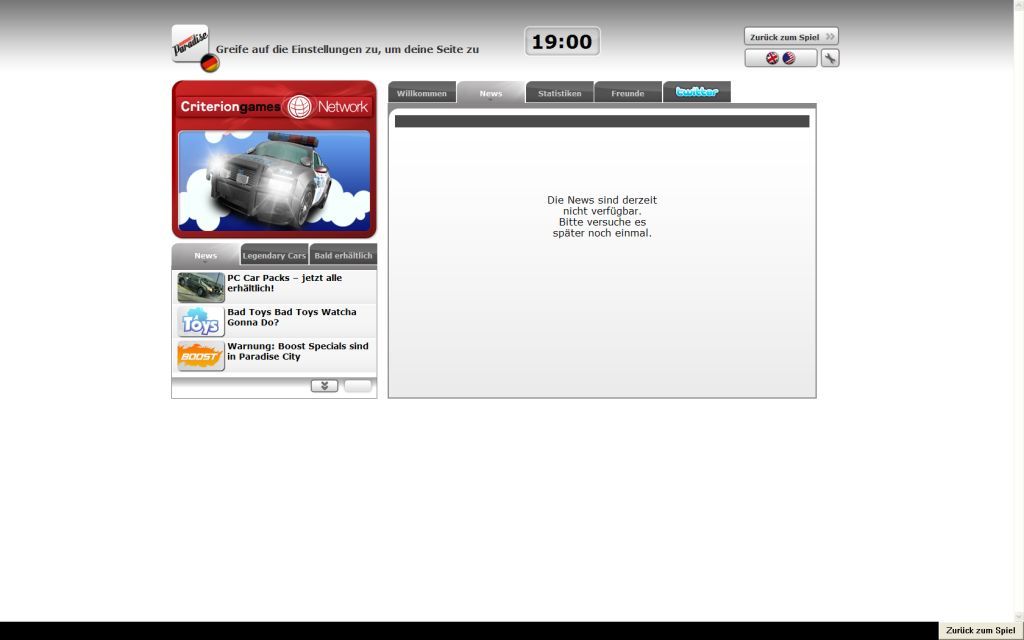The image size is (1024, 640).
Task: Click the Burnout Paradise logo icon
Action: click(x=190, y=44)
